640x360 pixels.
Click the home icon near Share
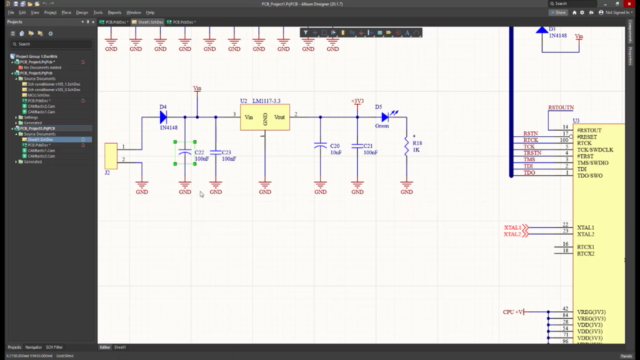[x=574, y=13]
